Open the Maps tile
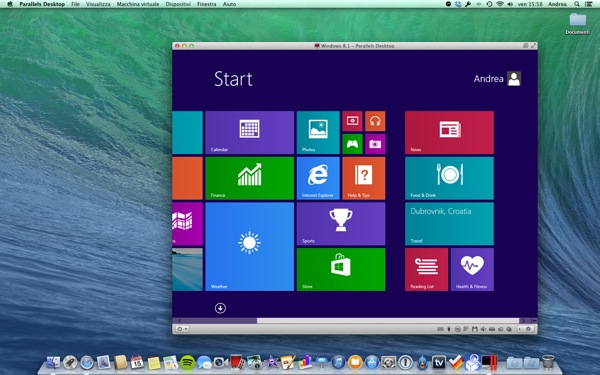Viewport: 600px width, 375px height. 188,223
